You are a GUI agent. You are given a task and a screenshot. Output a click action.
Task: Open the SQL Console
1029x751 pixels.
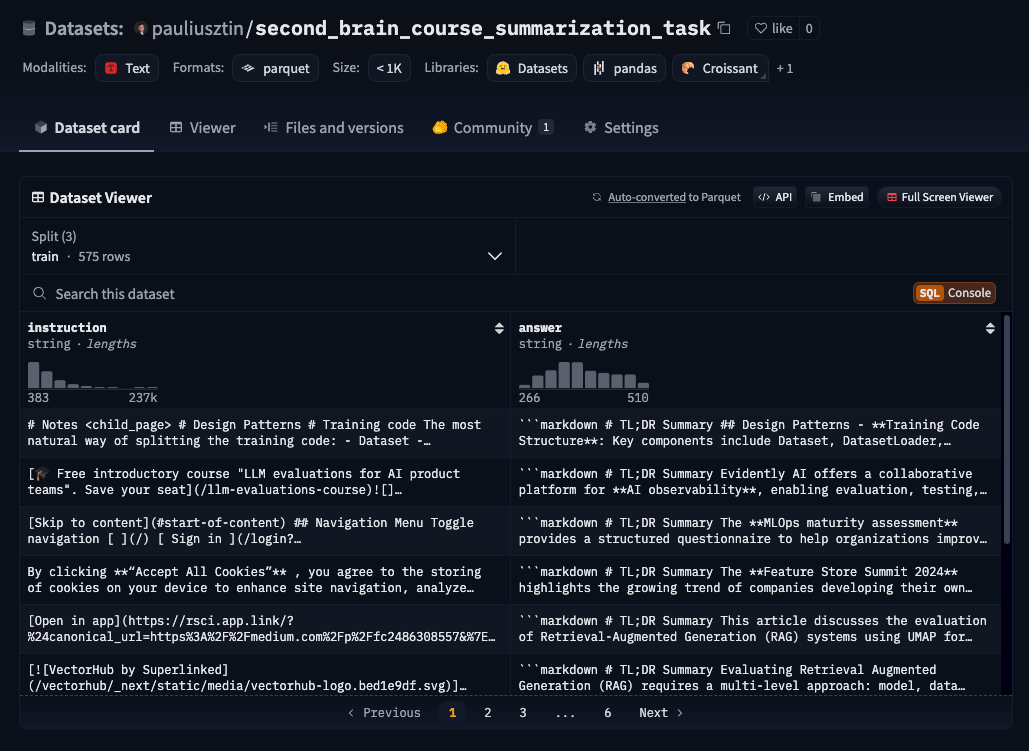coord(954,293)
